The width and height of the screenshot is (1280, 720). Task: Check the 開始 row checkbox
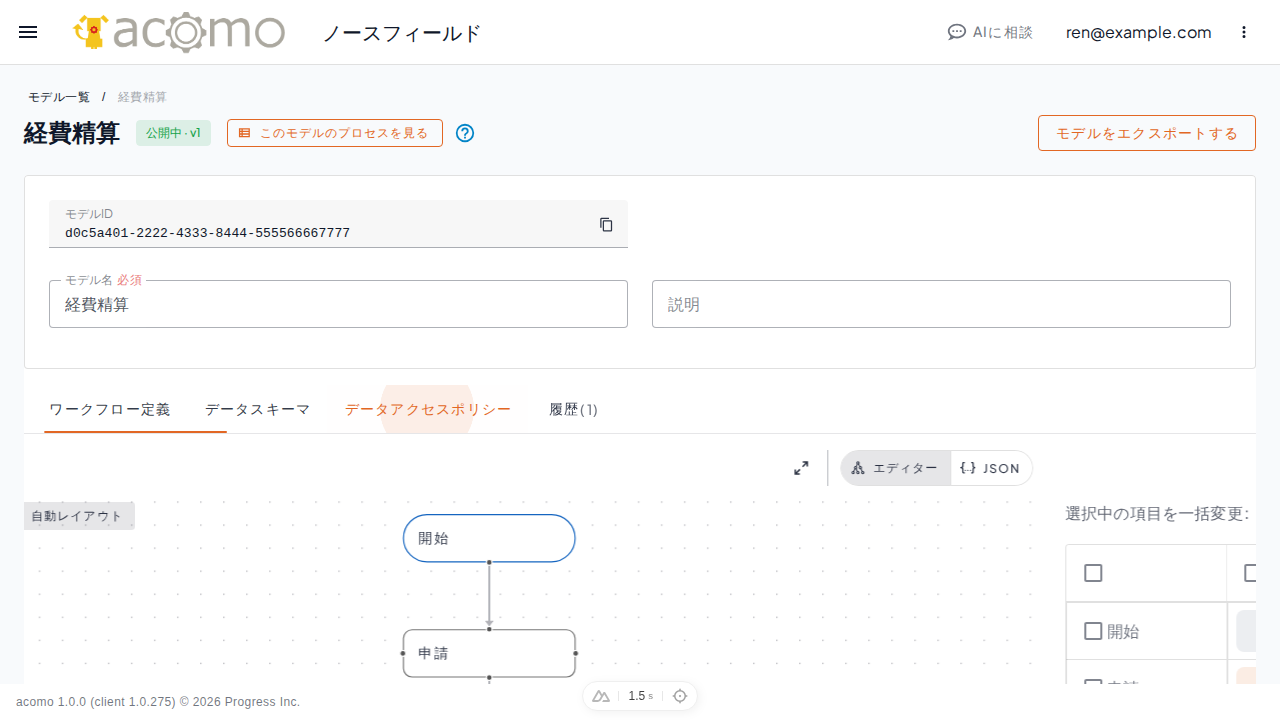[x=1093, y=631]
